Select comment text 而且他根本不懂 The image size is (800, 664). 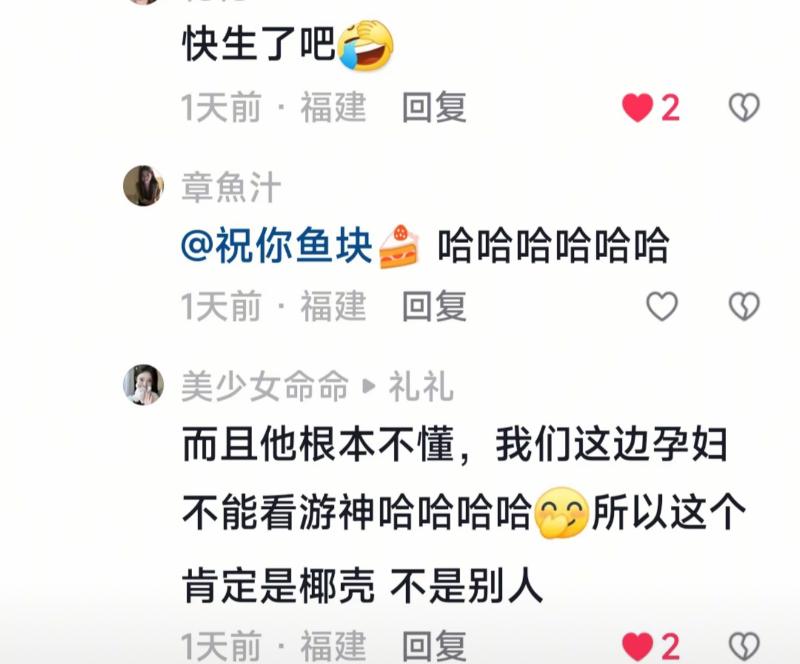pos(318,445)
